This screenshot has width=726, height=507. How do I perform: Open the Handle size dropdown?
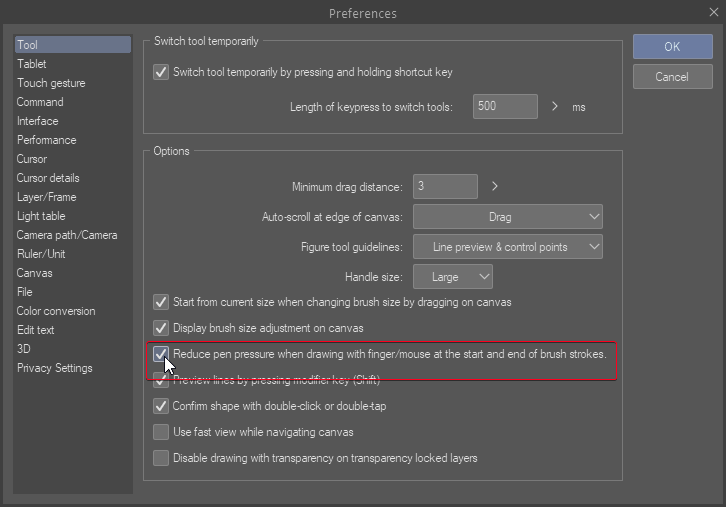point(453,277)
